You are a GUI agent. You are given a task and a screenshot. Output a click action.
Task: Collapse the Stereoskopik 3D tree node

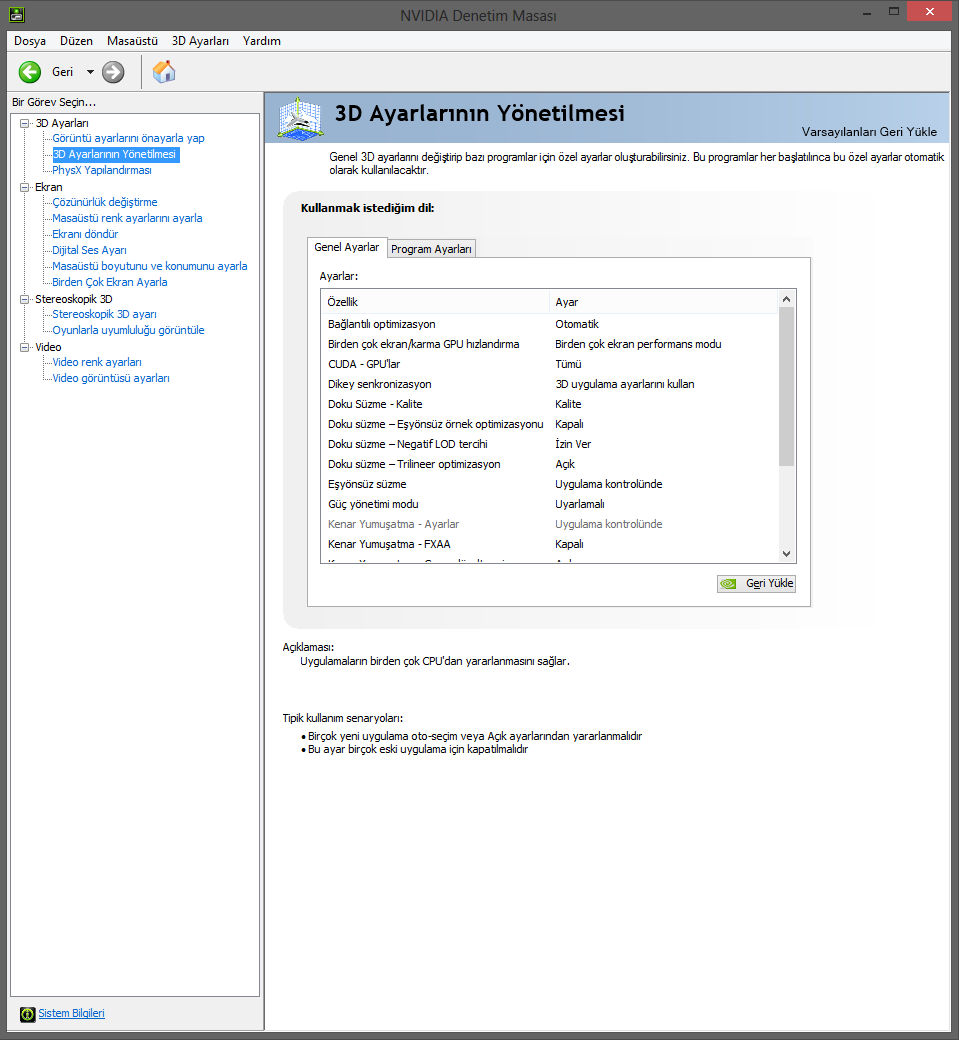coord(25,299)
